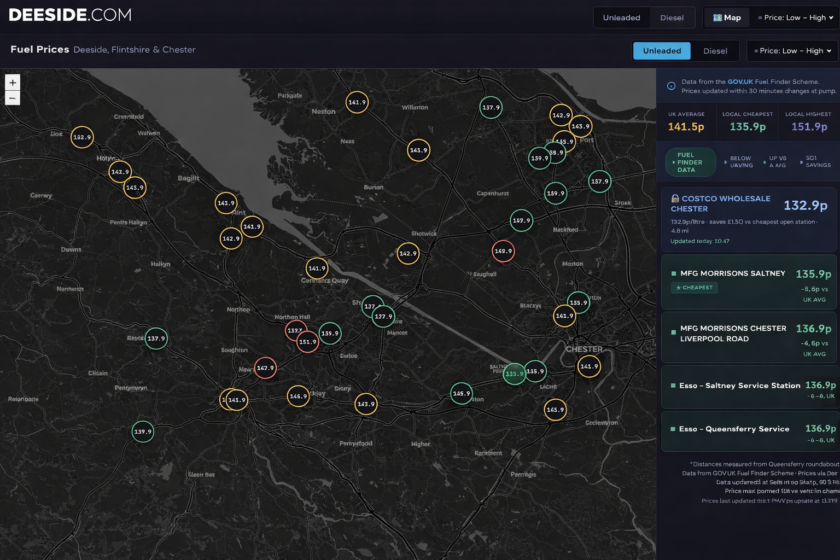The height and width of the screenshot is (560, 840).
Task: Open the 143.9 marker above Penyffordd
Action: point(366,404)
